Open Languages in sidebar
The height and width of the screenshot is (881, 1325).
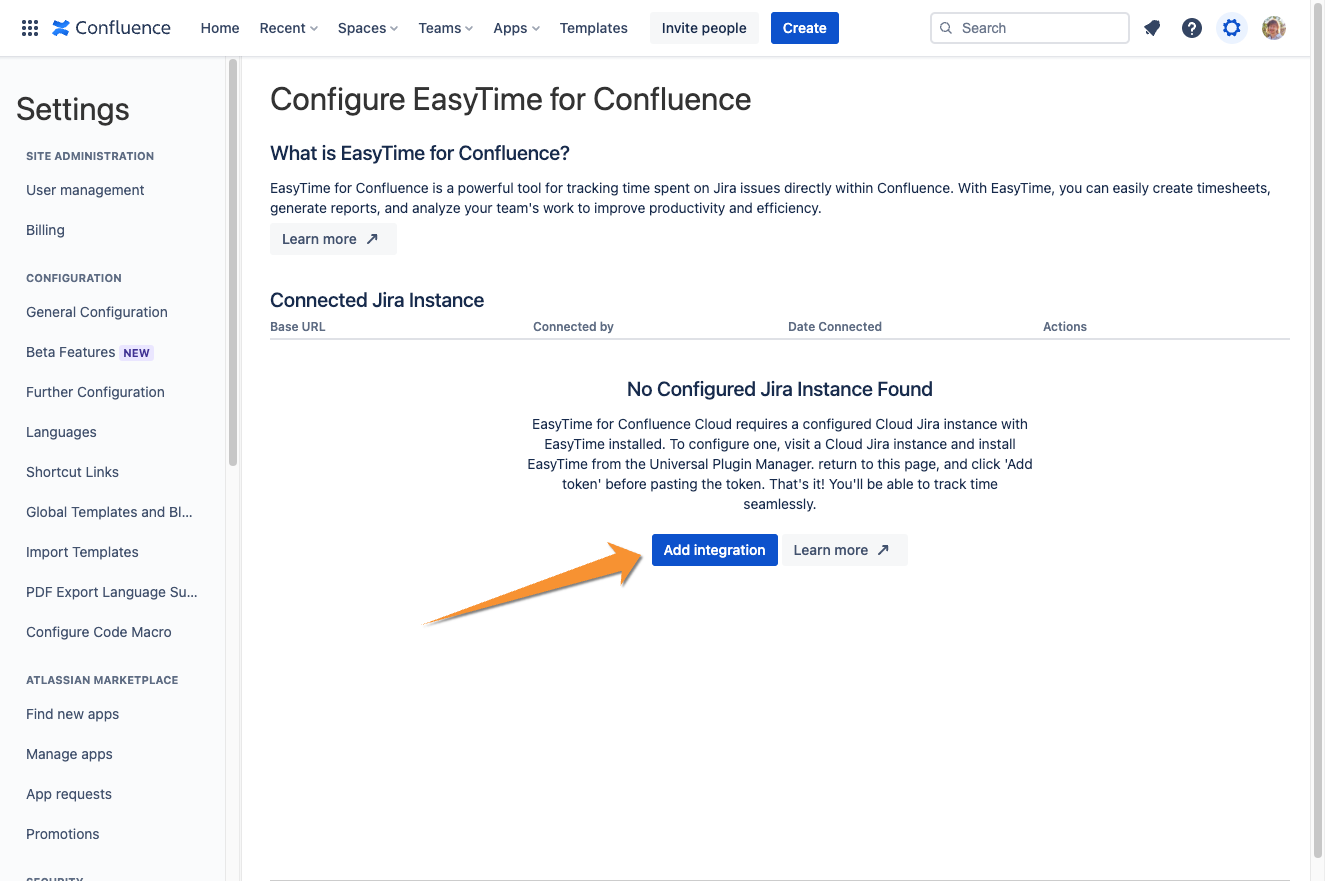(61, 432)
